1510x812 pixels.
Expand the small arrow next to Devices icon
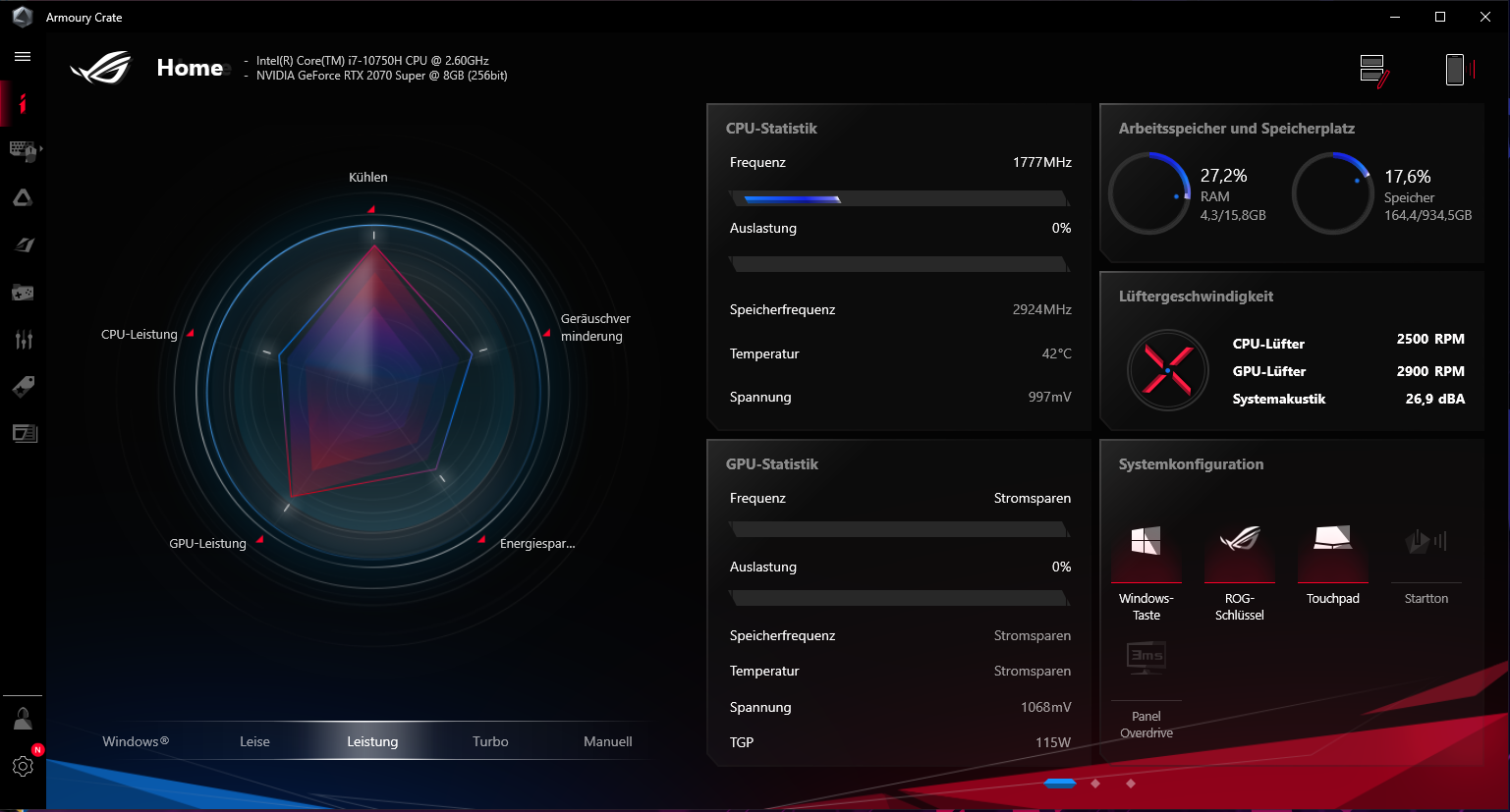coord(41,149)
